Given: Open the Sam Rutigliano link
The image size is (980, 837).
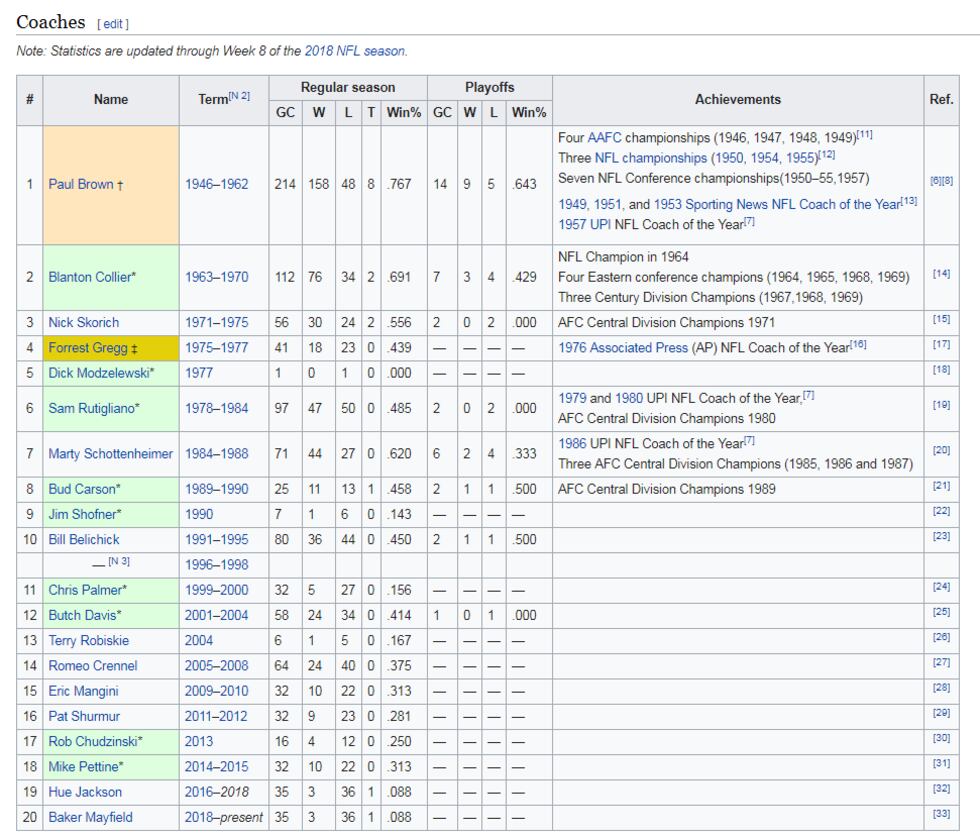Looking at the screenshot, I should pyautogui.click(x=91, y=409).
